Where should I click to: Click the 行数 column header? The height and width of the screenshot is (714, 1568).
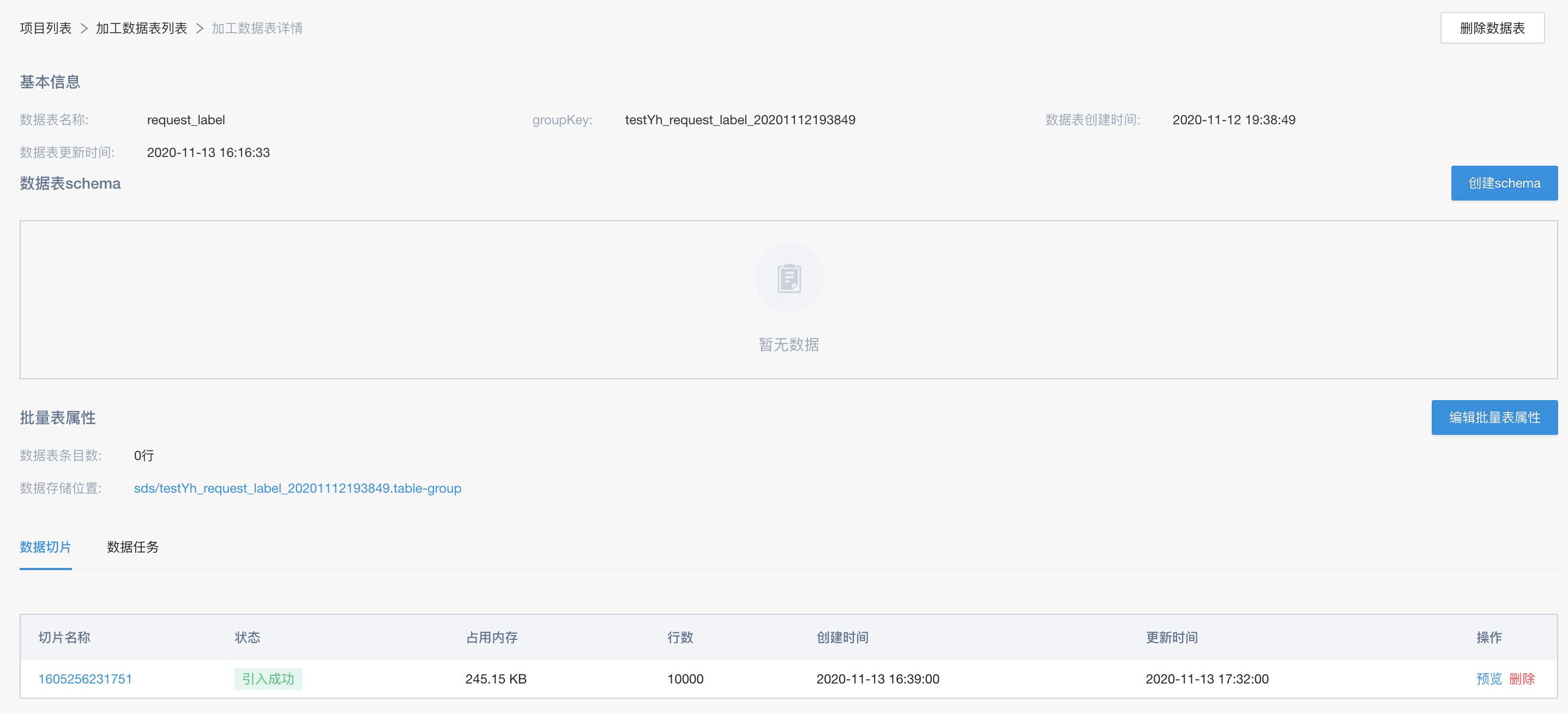[680, 637]
